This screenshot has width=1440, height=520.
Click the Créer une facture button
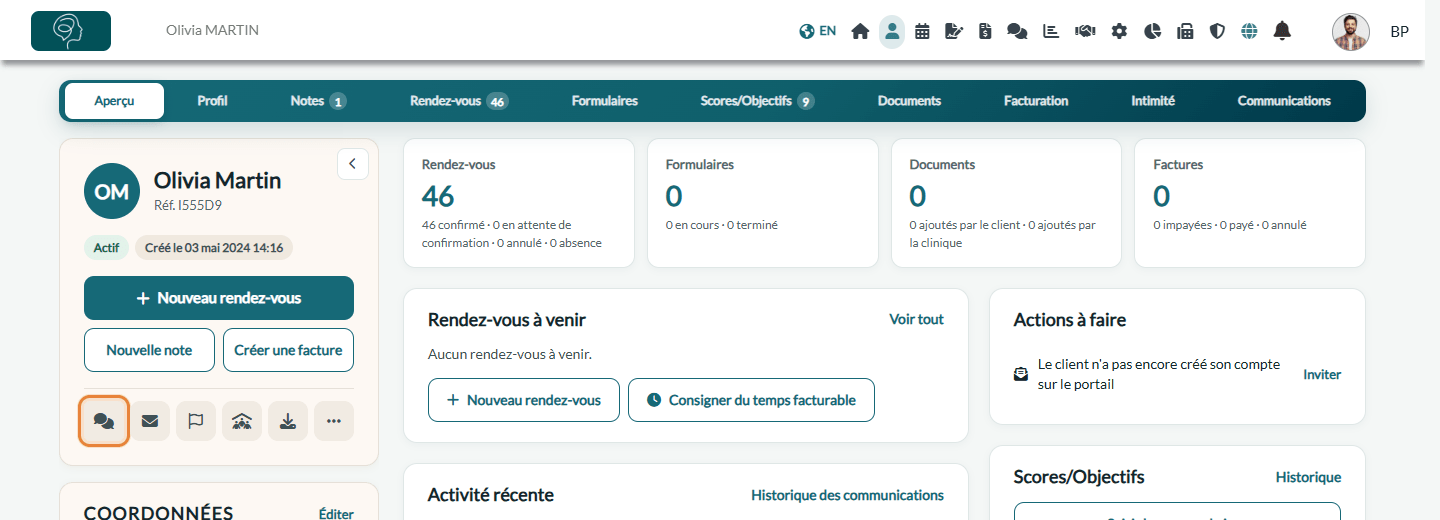288,350
